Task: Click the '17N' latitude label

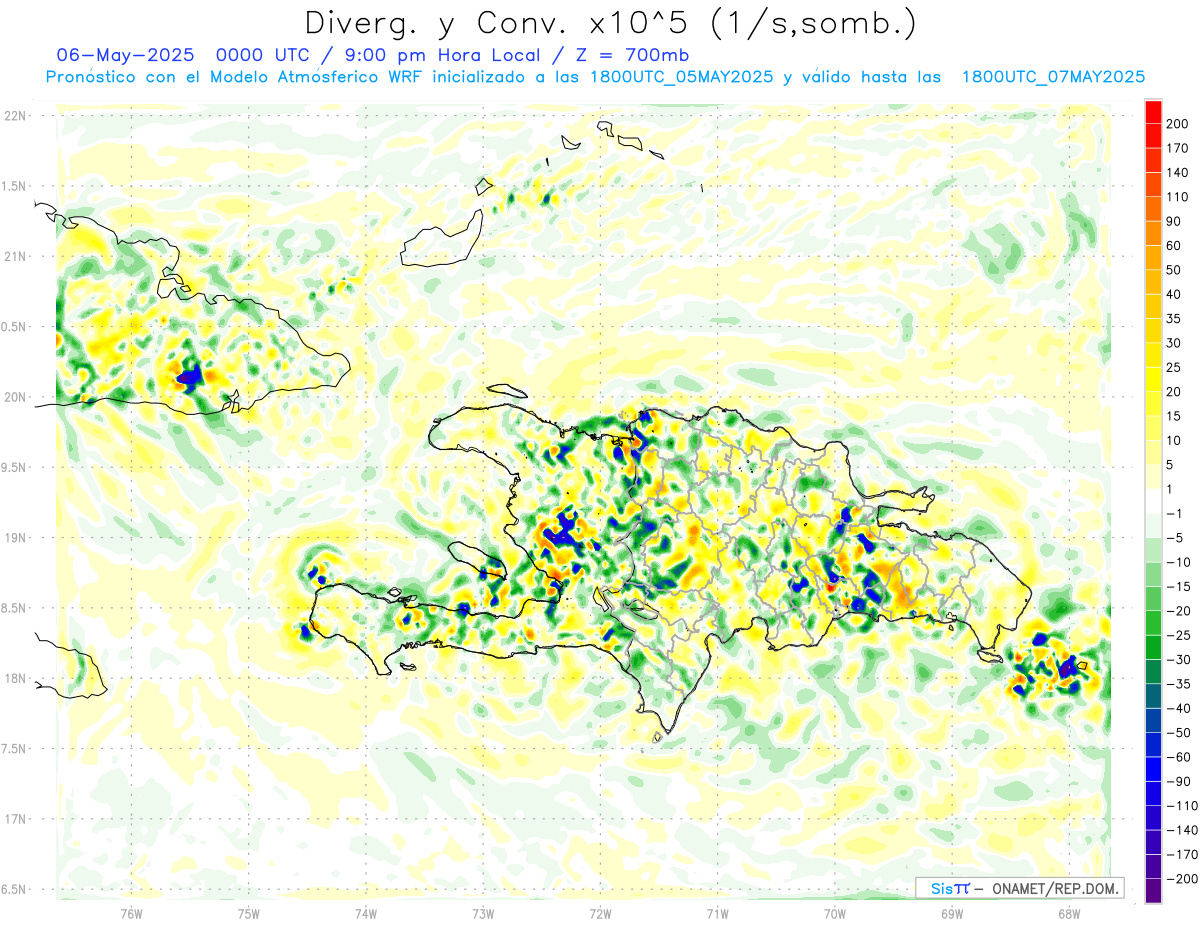Action: point(15,819)
